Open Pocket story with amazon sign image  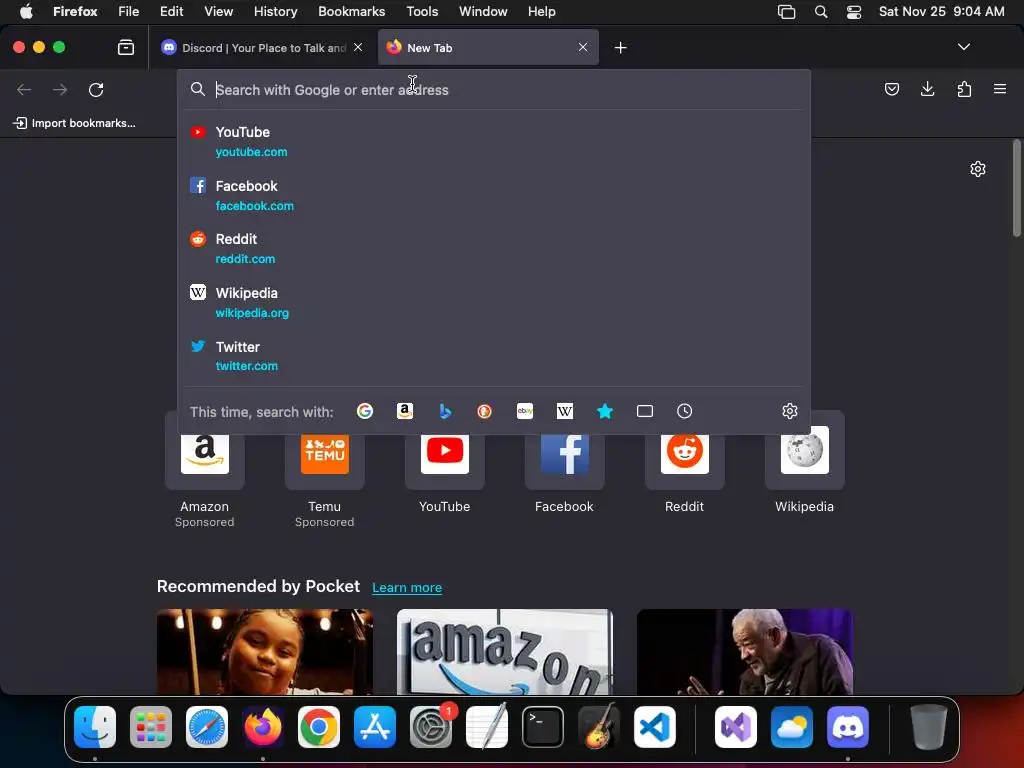[505, 652]
